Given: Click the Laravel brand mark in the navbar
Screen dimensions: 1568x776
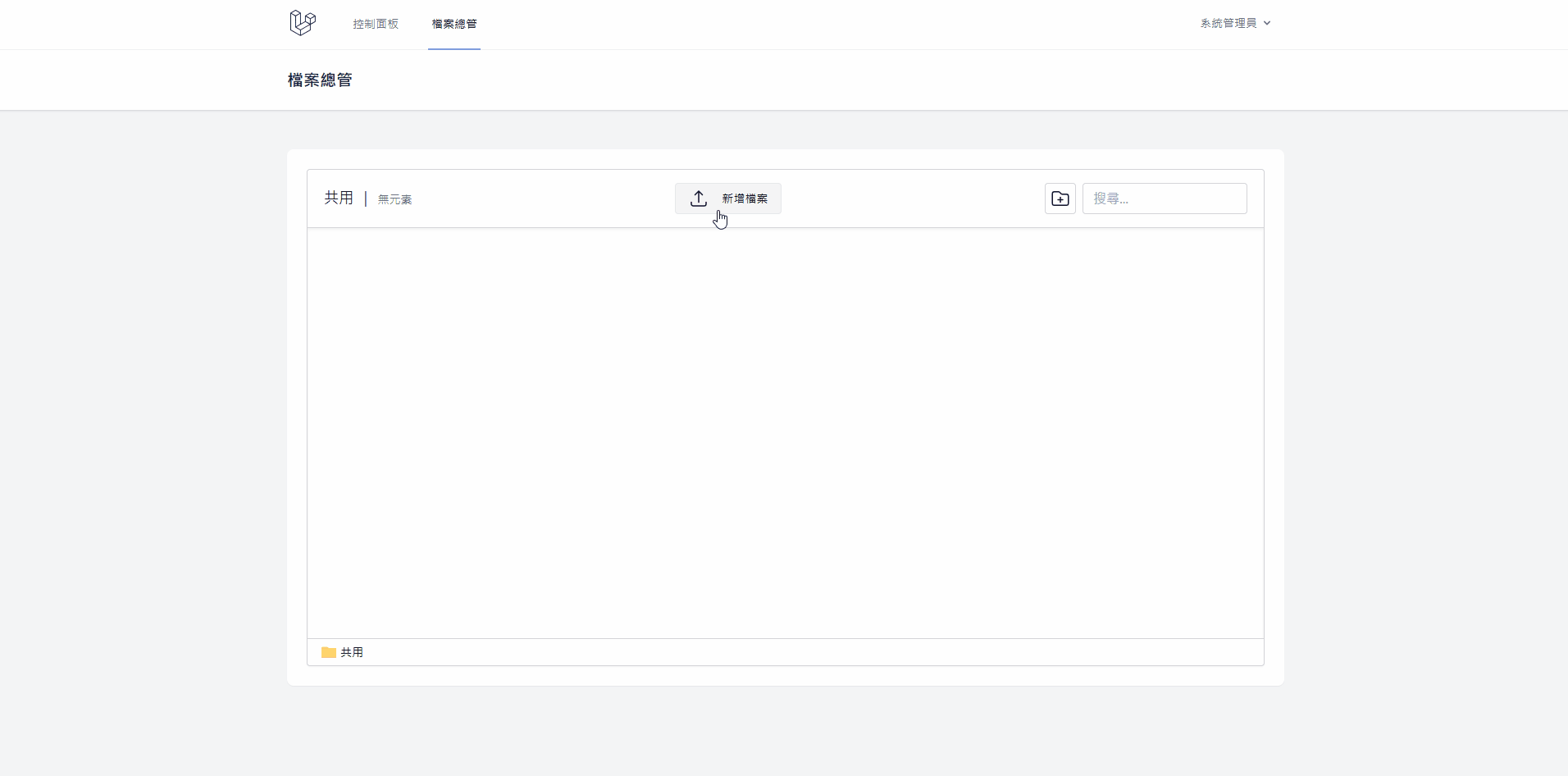Looking at the screenshot, I should [x=302, y=23].
